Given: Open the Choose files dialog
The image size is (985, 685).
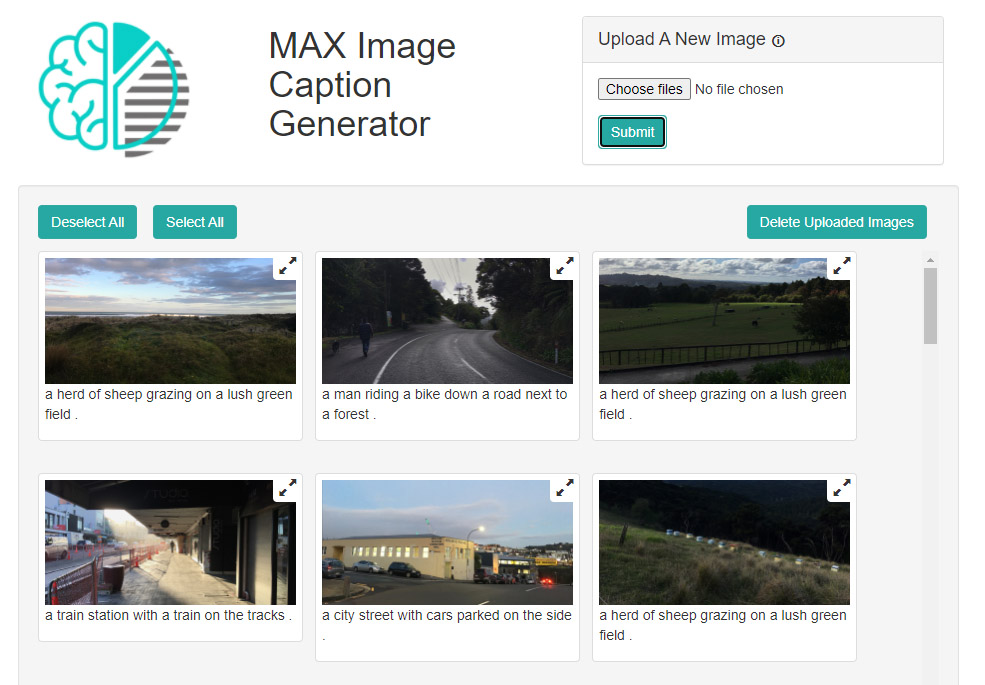Looking at the screenshot, I should [x=645, y=89].
